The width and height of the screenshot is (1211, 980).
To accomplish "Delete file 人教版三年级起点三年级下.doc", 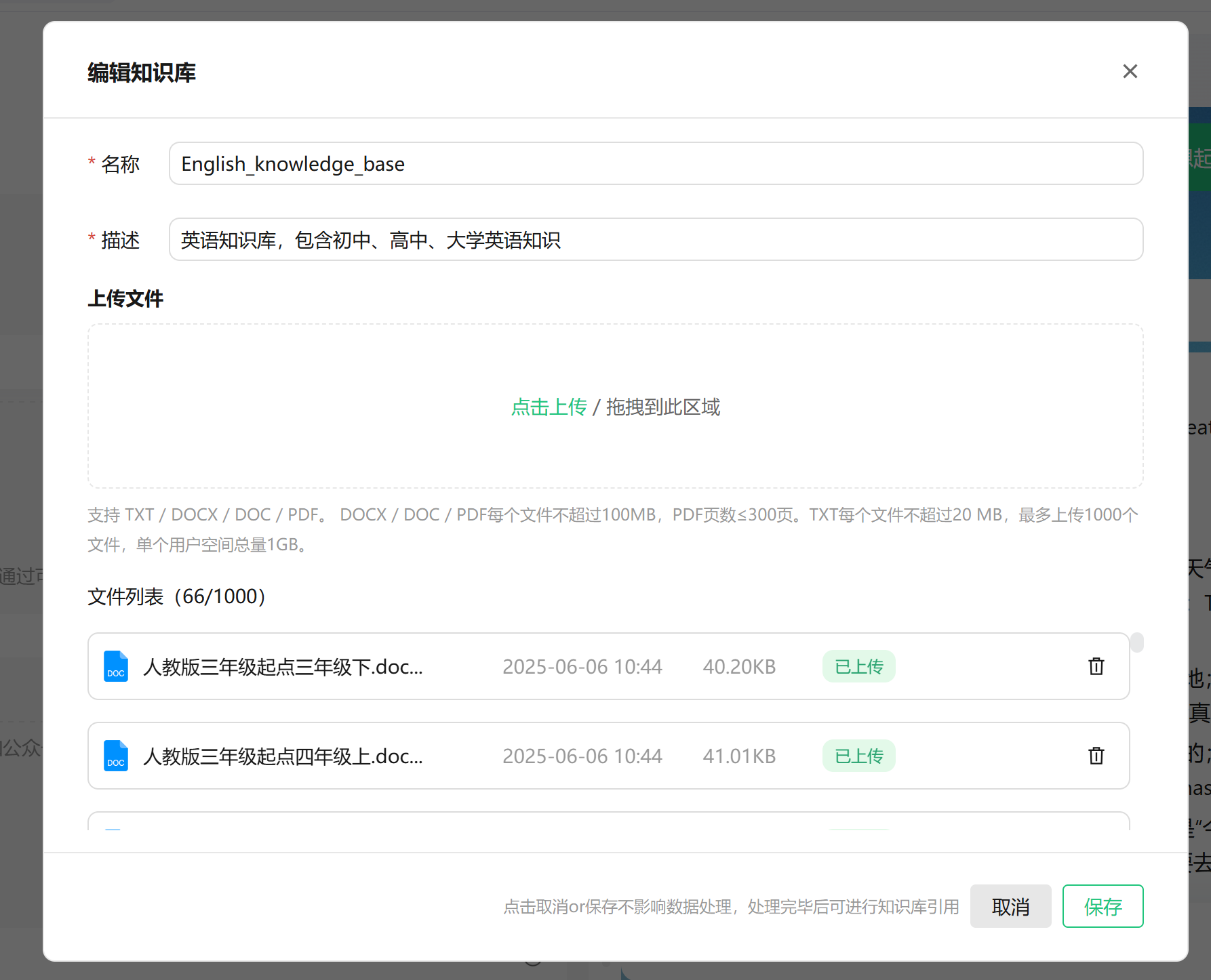I will 1096,666.
